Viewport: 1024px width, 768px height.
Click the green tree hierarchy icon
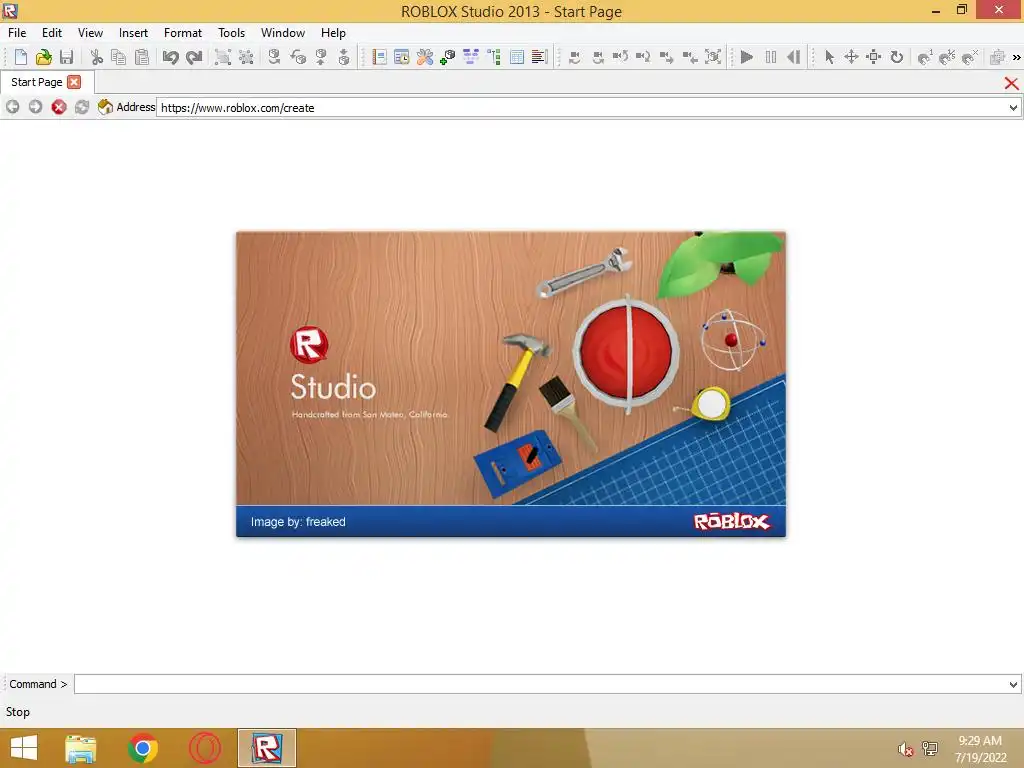point(494,57)
